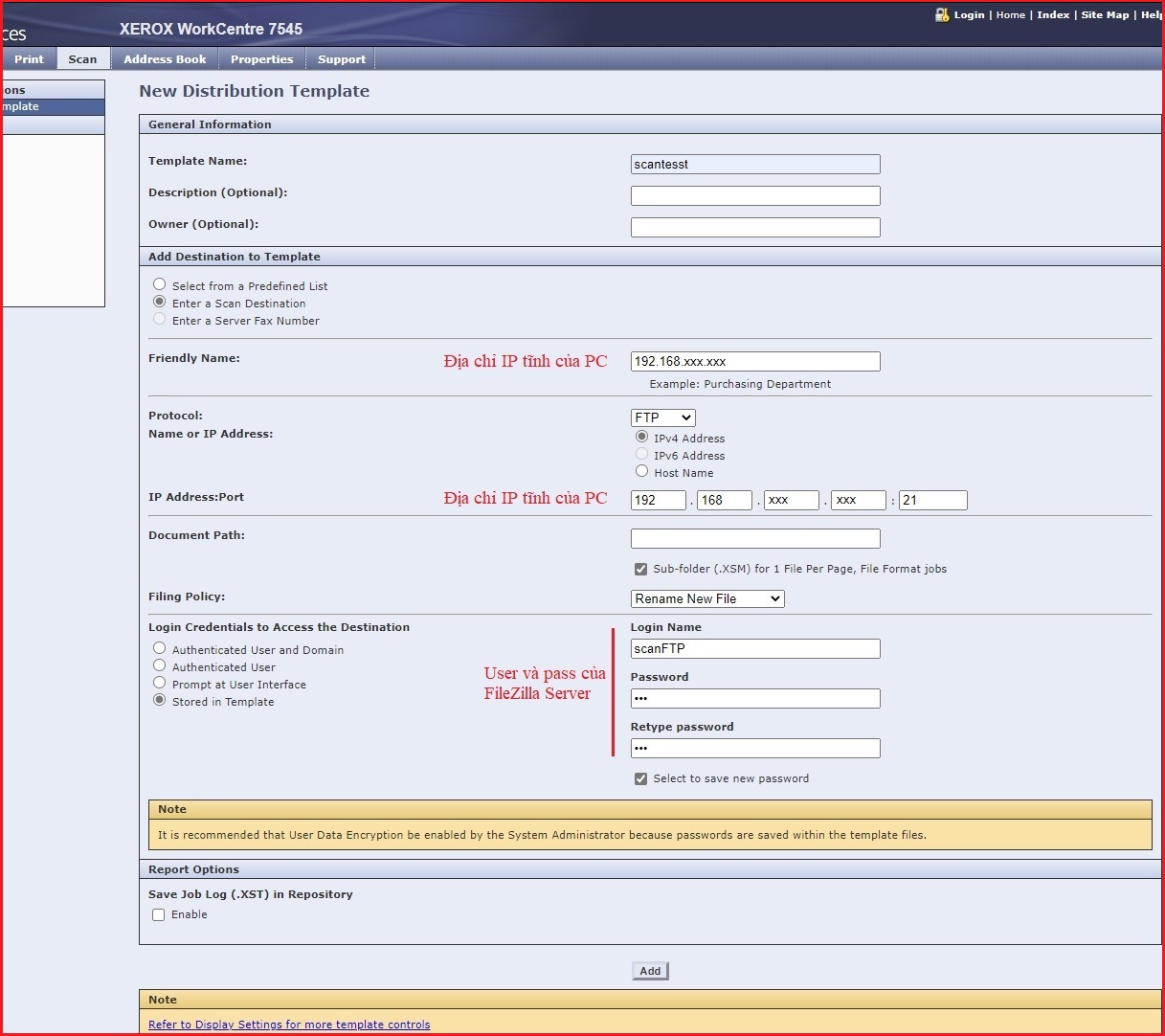Click the login lock icon in header
This screenshot has width=1165, height=1036.
point(942,14)
